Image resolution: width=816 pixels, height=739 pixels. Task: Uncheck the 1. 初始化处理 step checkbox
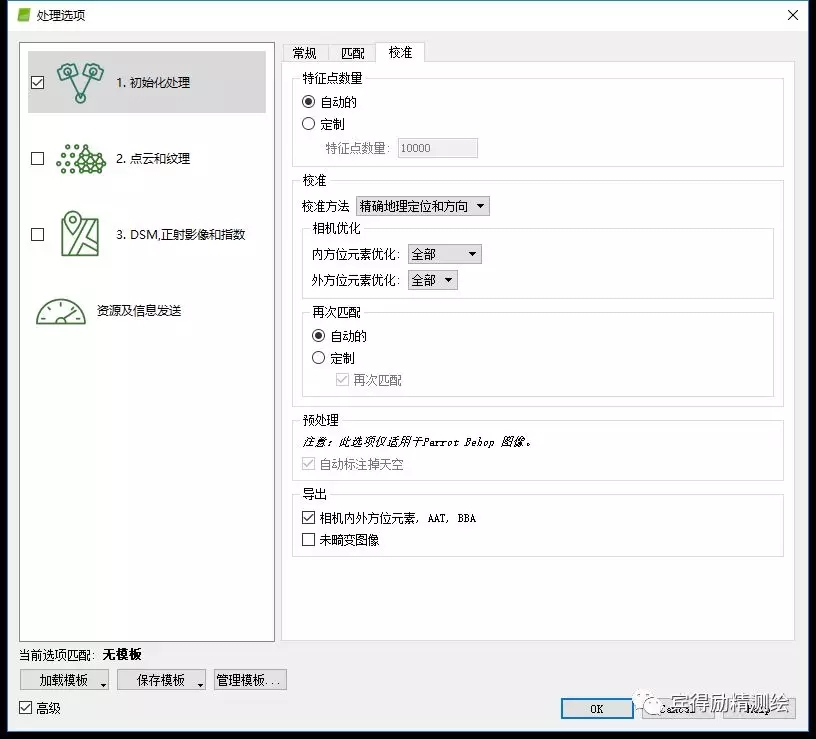(x=38, y=83)
